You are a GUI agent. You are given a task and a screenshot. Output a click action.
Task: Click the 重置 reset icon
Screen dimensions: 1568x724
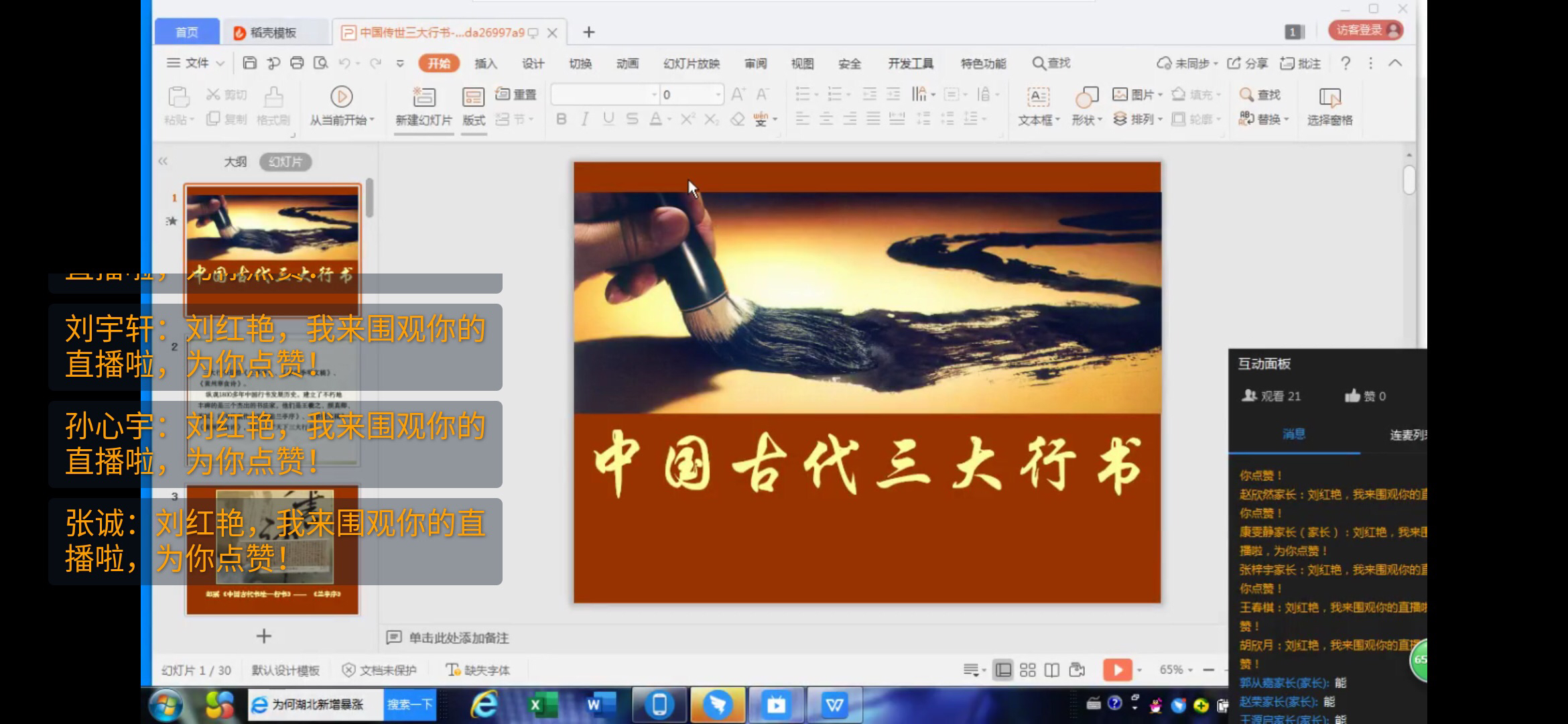(503, 94)
